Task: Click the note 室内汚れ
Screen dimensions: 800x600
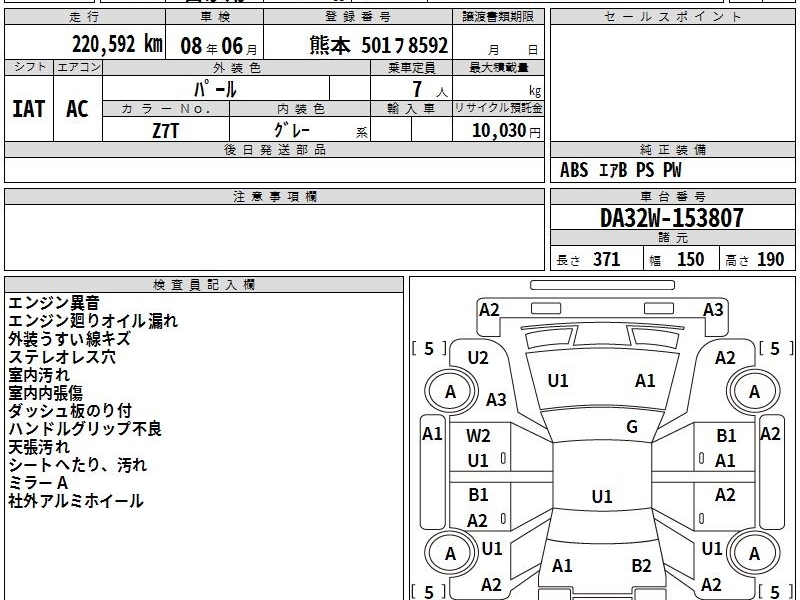Action: (x=39, y=374)
